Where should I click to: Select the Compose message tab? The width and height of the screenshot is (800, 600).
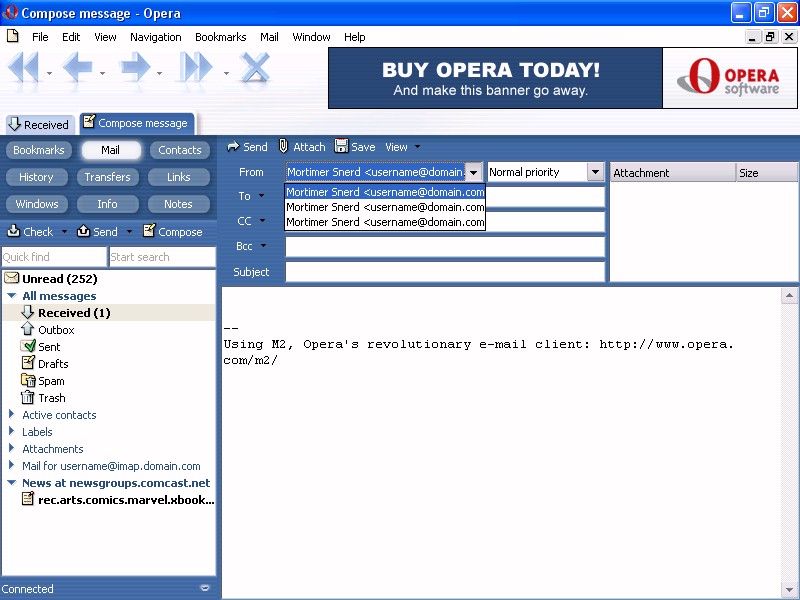coord(137,123)
